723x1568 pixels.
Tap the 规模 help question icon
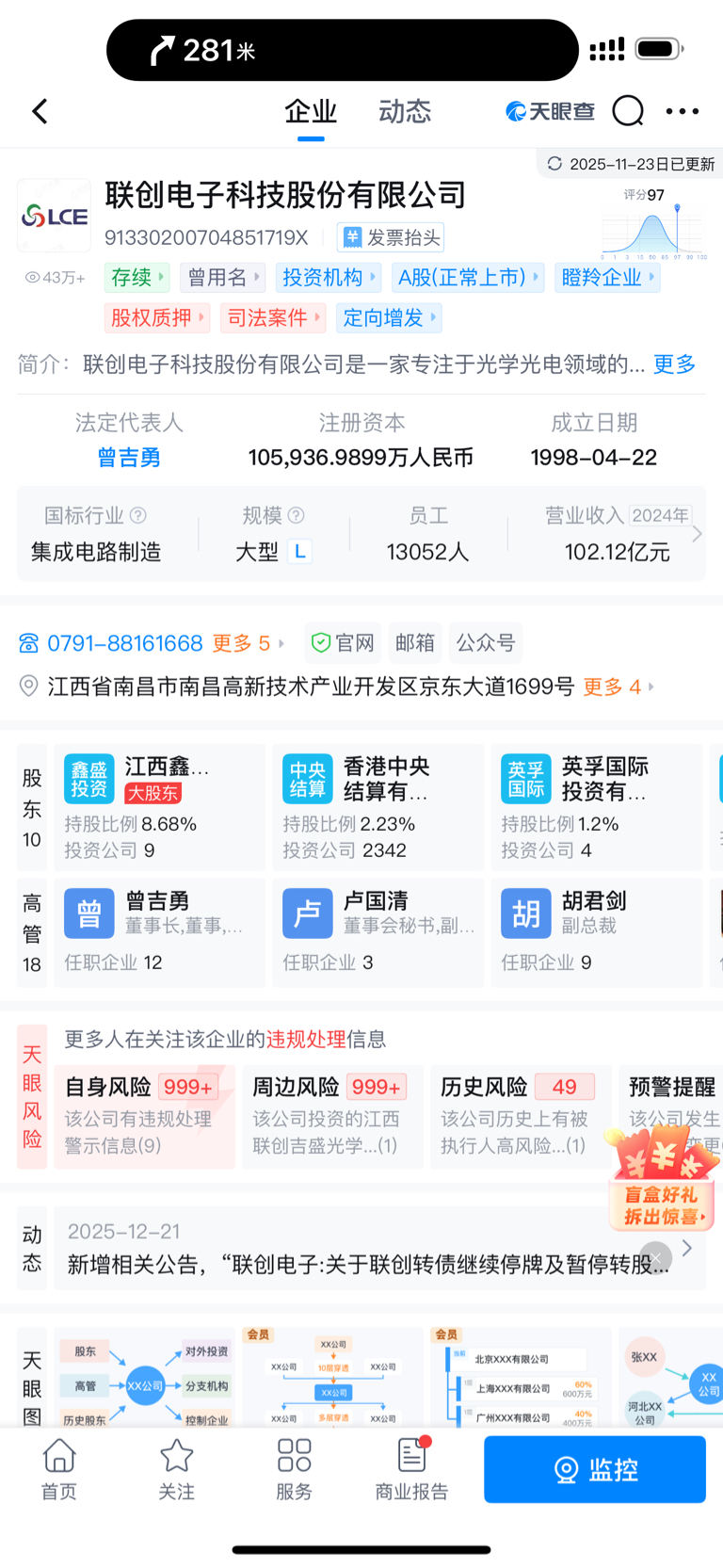pyautogui.click(x=297, y=515)
